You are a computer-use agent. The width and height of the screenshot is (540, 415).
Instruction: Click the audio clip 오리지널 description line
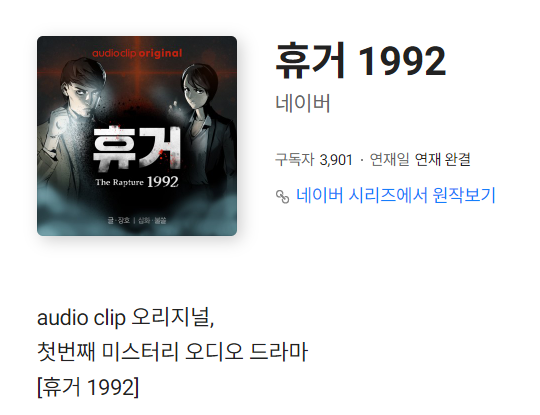pyautogui.click(x=126, y=317)
